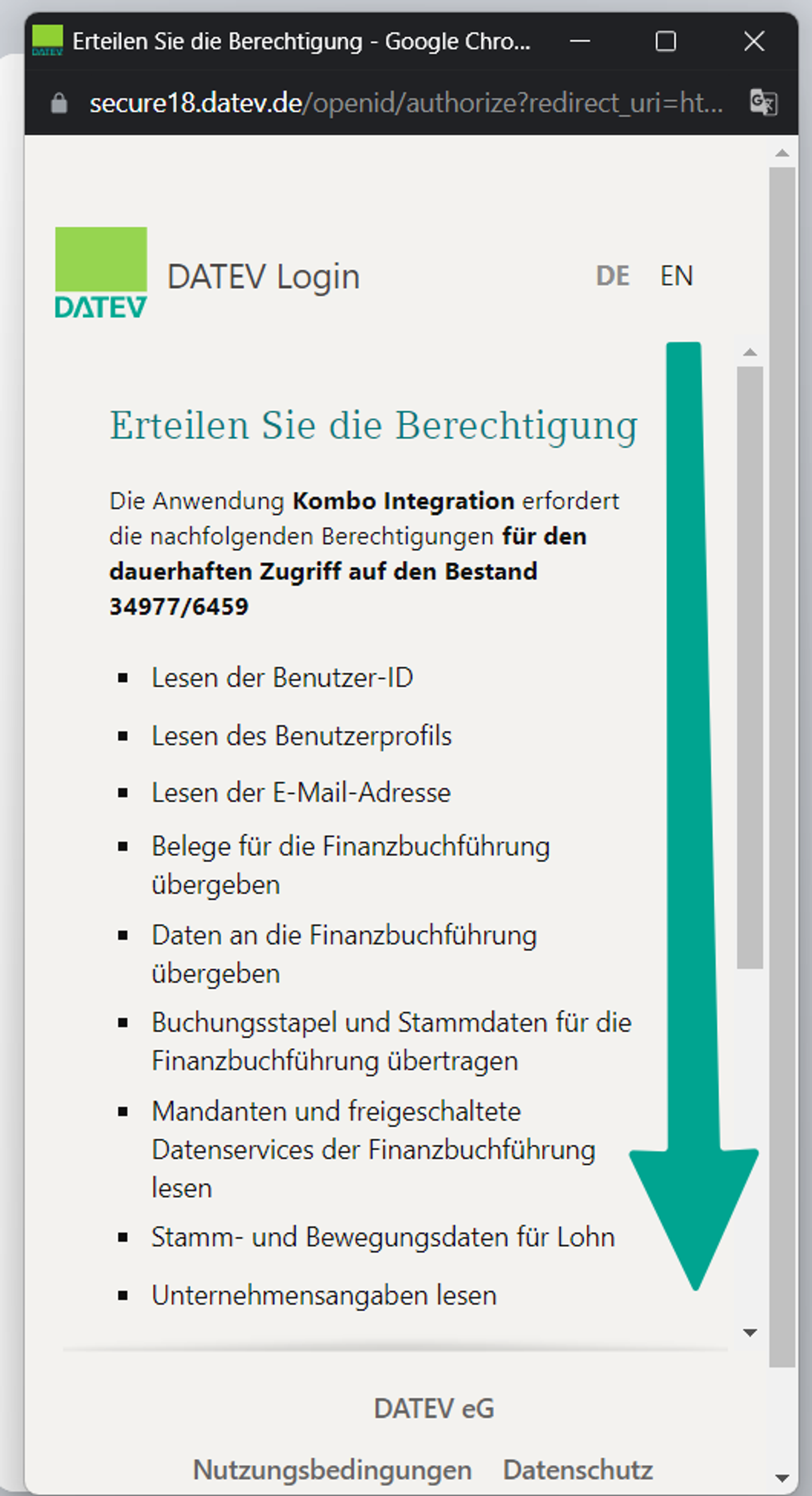Click the 'Lesen der E-Mail-Adresse' entry
812x1496 pixels.
(x=301, y=793)
